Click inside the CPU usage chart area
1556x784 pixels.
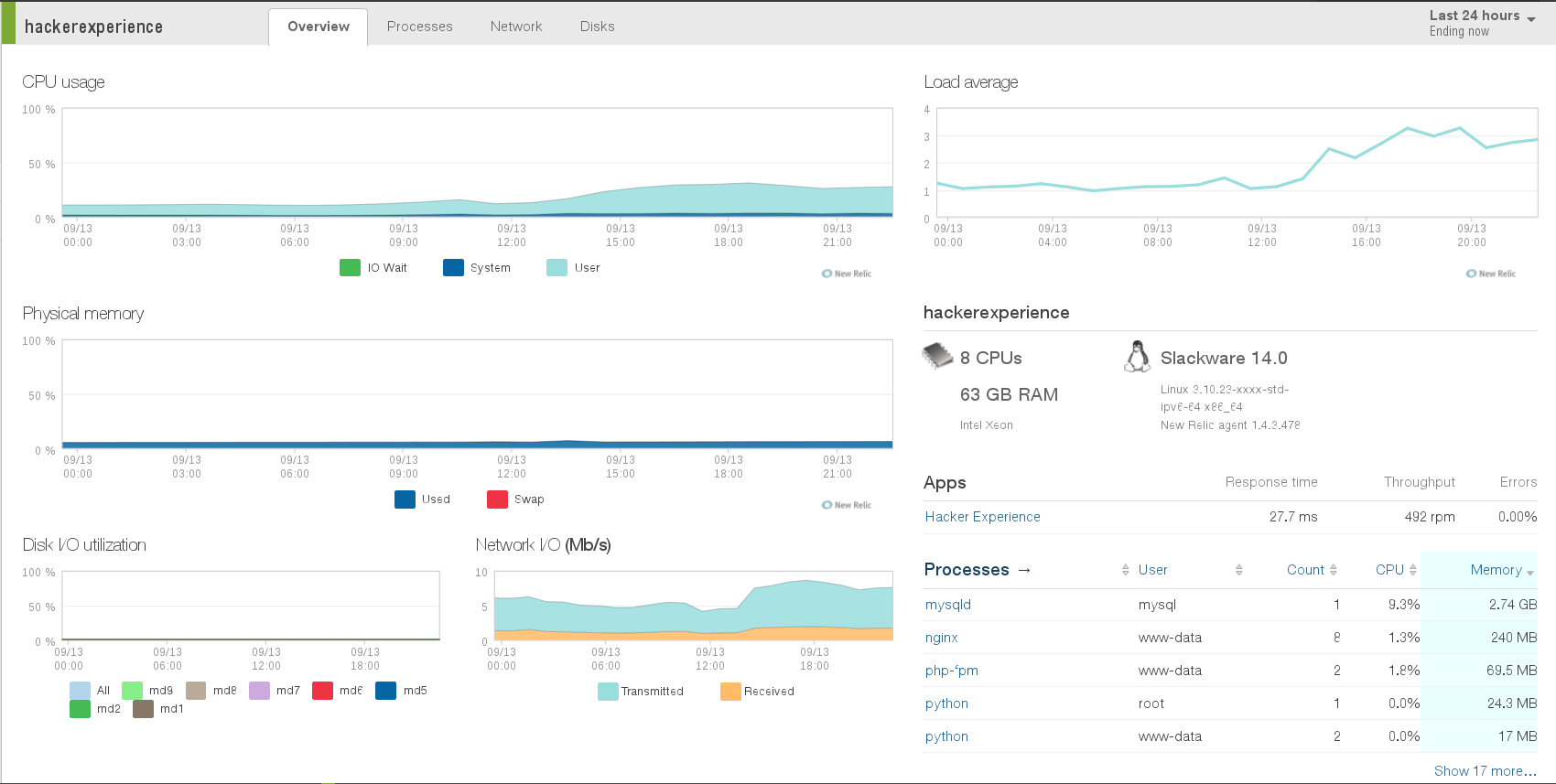[477, 163]
